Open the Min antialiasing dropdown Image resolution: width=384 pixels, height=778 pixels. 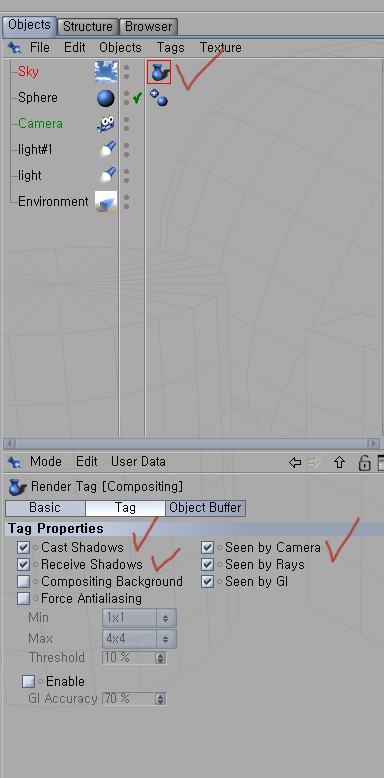click(x=139, y=619)
